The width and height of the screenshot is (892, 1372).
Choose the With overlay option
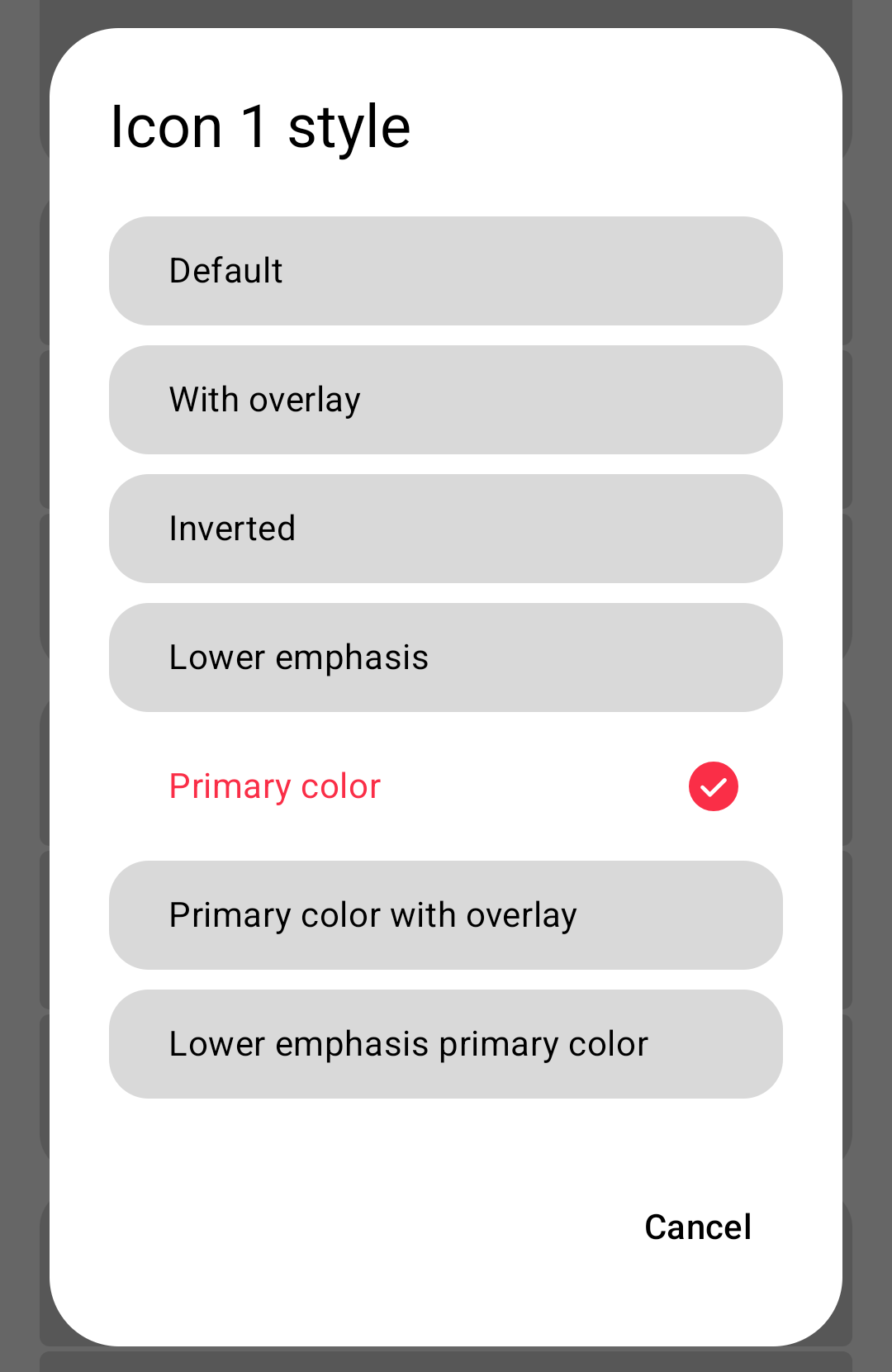click(446, 400)
